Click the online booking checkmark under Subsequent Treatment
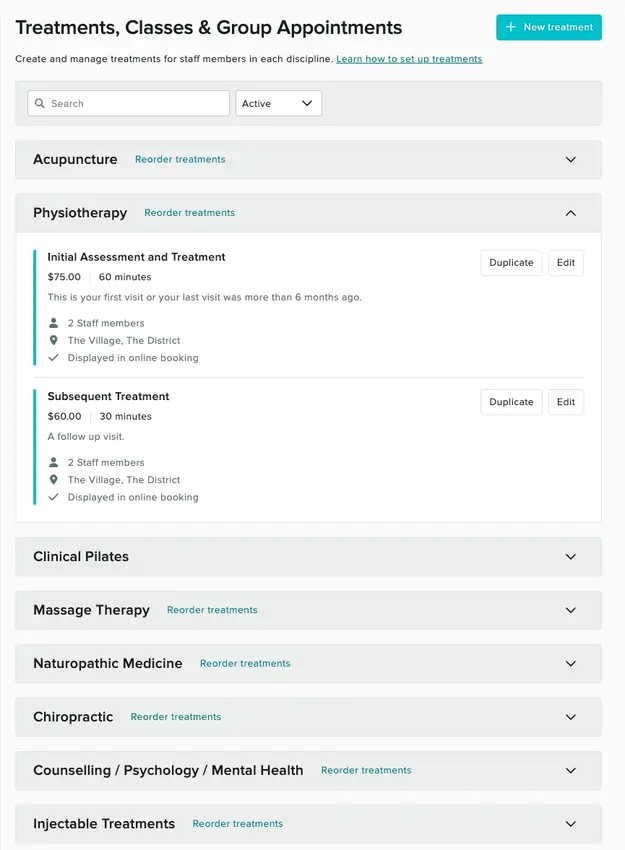 (53, 497)
